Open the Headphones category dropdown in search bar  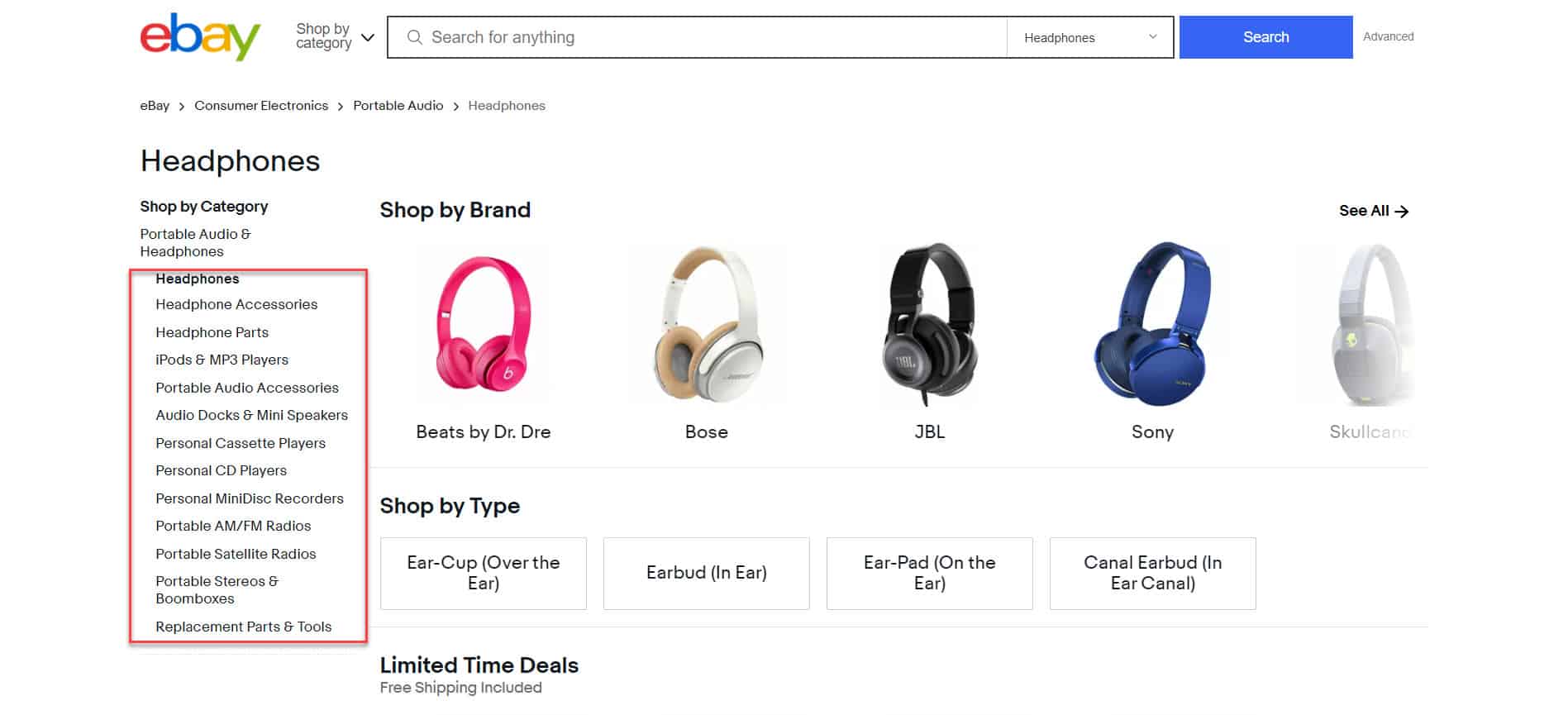click(x=1089, y=36)
